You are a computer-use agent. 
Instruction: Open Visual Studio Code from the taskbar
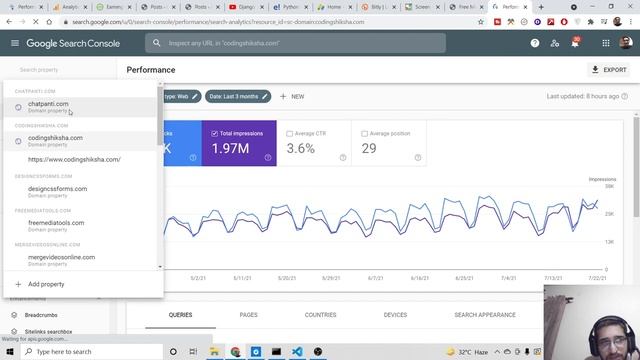297,351
